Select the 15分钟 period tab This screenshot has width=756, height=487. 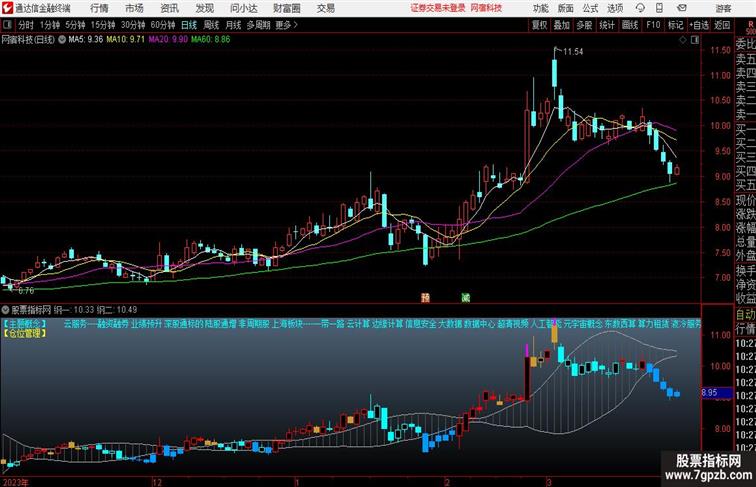pyautogui.click(x=103, y=25)
